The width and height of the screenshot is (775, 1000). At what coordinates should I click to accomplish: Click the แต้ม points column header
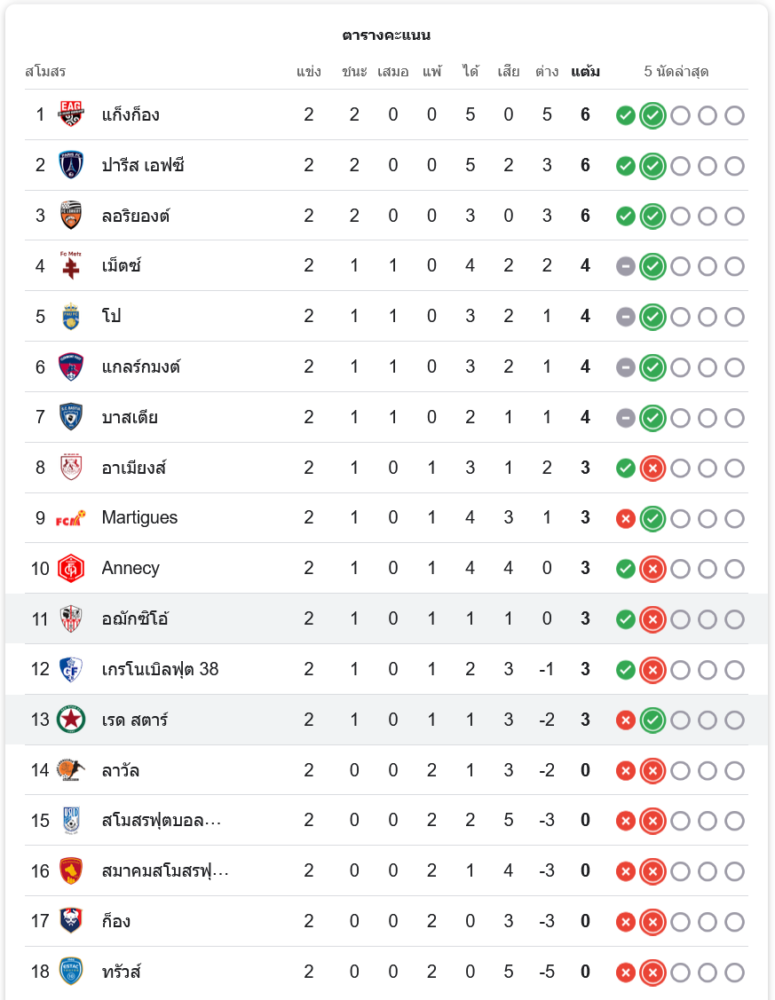click(585, 71)
